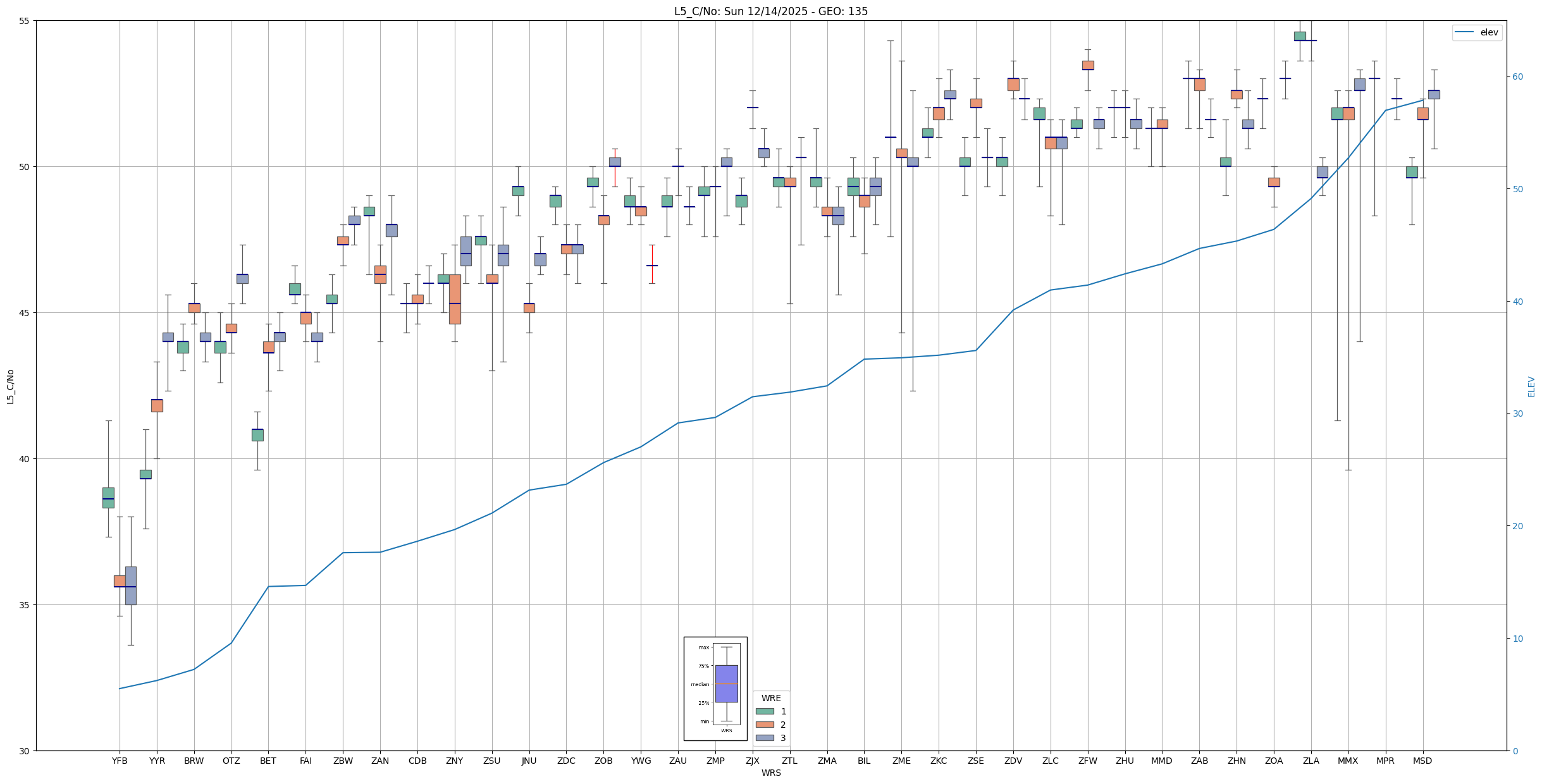Click the blue-gray WRE 3 legend swatch

765,738
